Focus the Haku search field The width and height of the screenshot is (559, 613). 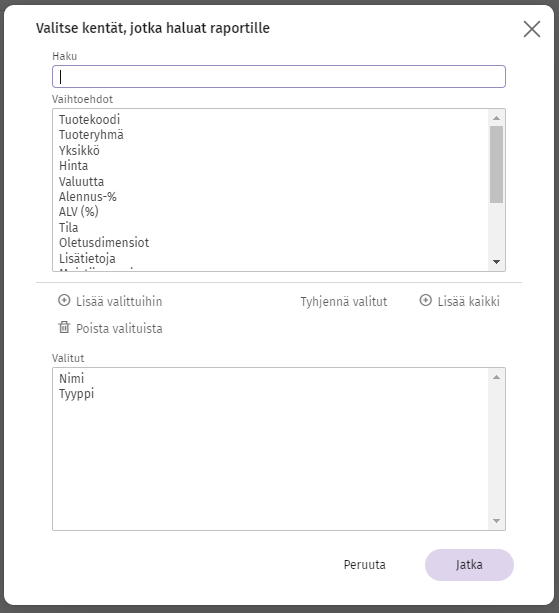[x=279, y=77]
